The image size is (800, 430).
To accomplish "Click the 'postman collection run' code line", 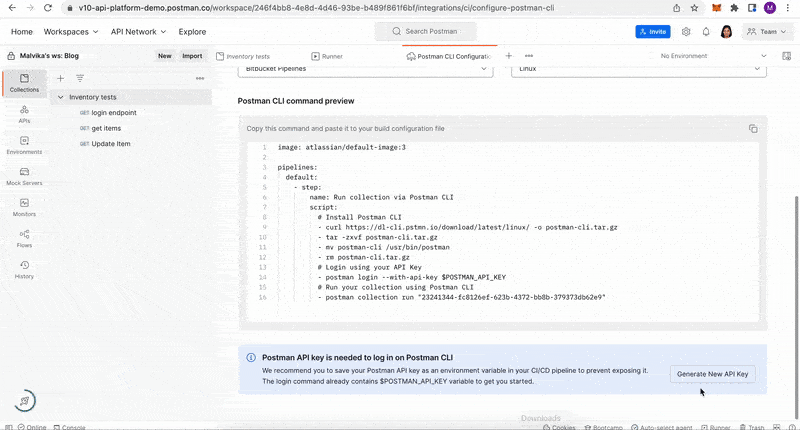I will point(462,297).
